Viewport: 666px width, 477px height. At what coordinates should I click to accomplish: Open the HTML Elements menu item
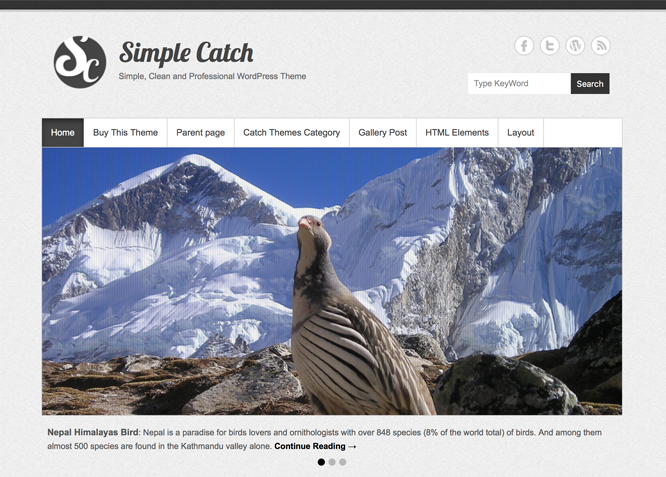(x=457, y=133)
